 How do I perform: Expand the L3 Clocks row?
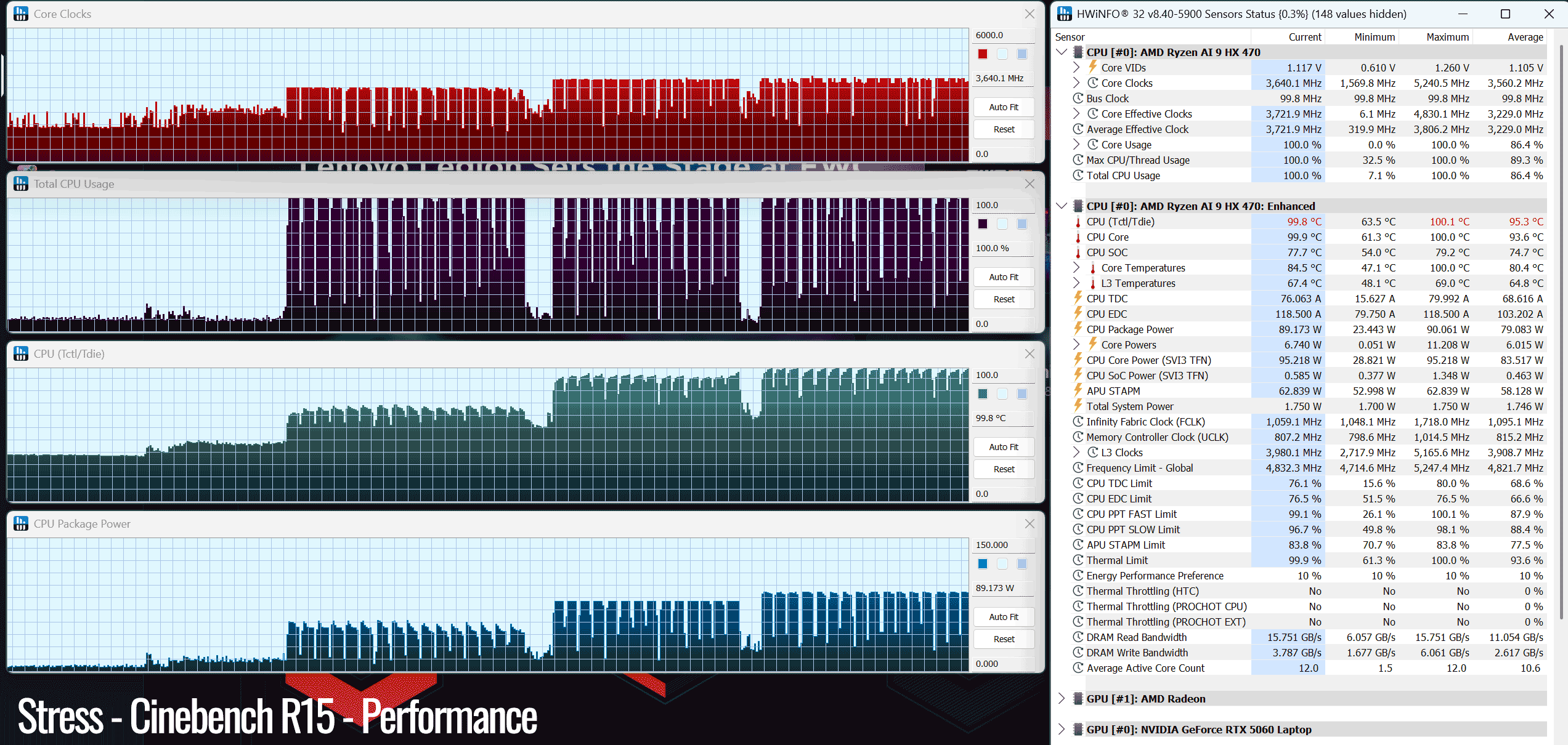[1076, 453]
